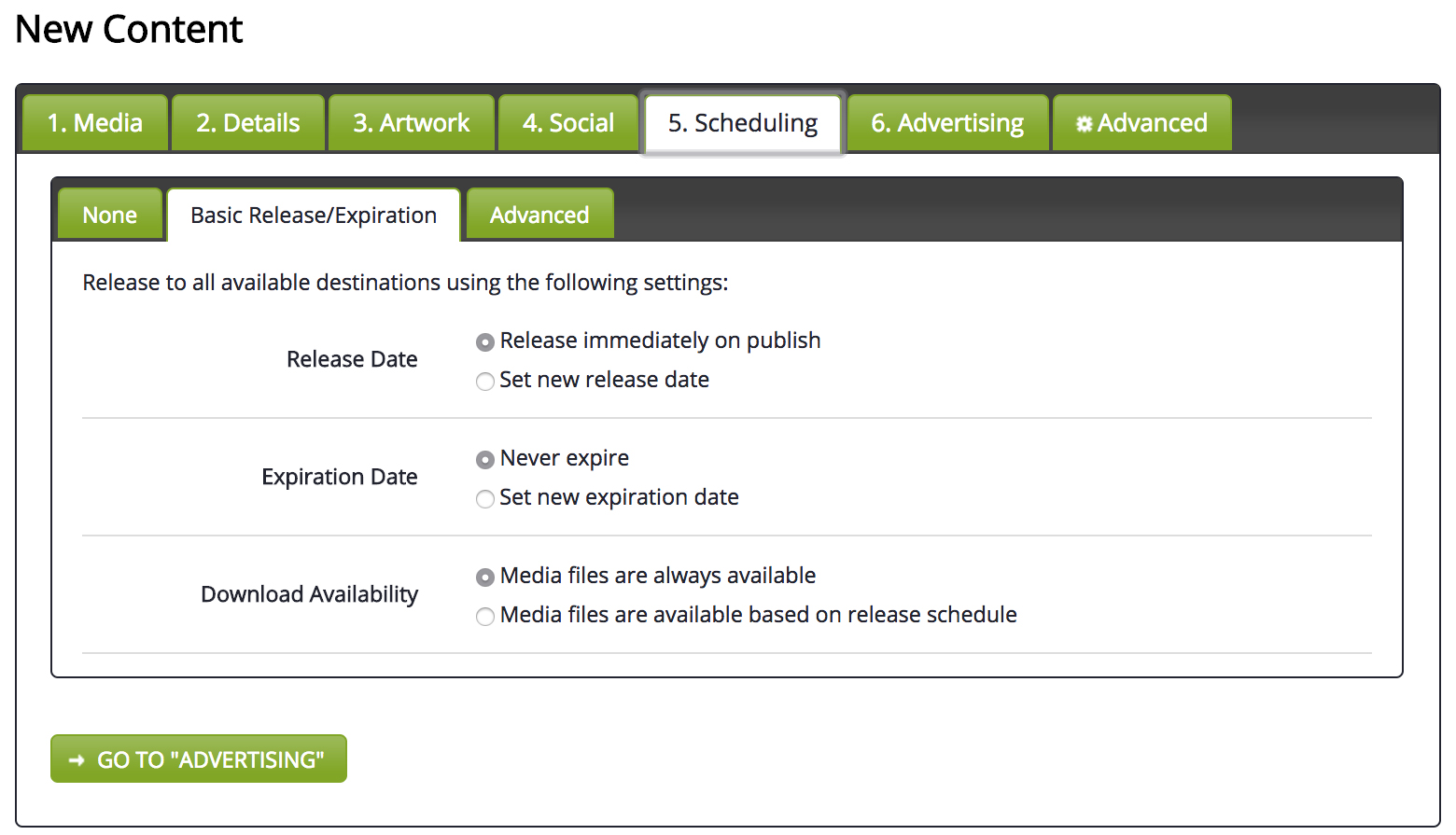The image size is (1456, 835).
Task: Select "Release immediately on publish" radio option
Action: [x=485, y=342]
